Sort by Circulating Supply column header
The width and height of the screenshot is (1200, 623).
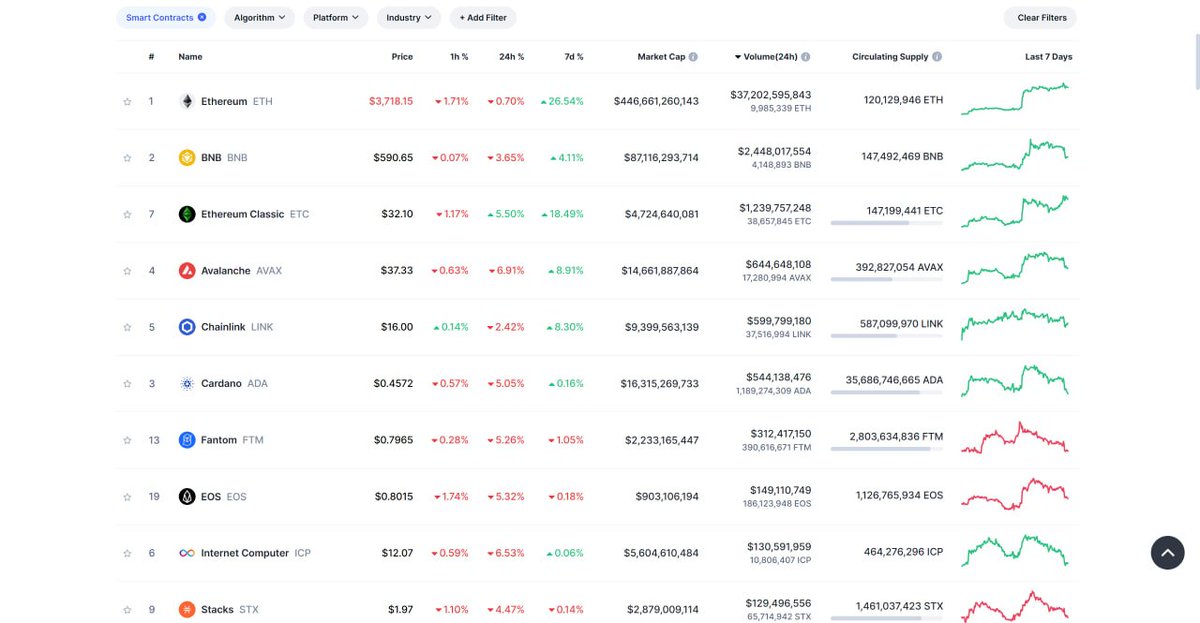(x=890, y=57)
